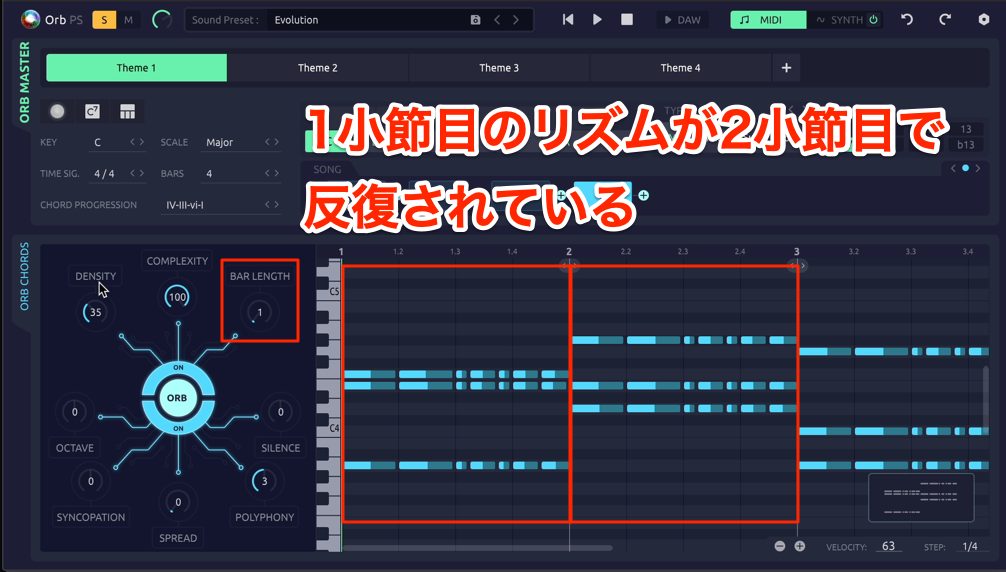Viewport: 1006px width, 572px height.
Task: Click the POLYPHONY knob set to 3
Action: coord(264,481)
